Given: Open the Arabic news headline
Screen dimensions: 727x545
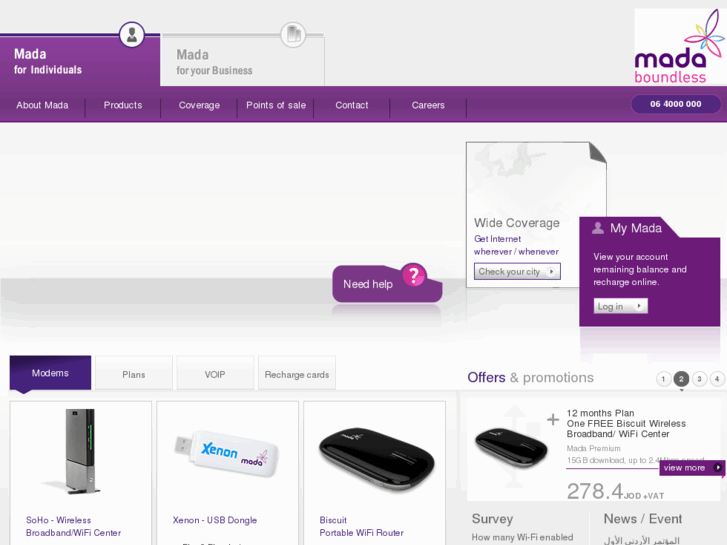Looking at the screenshot, I should click(x=642, y=540).
